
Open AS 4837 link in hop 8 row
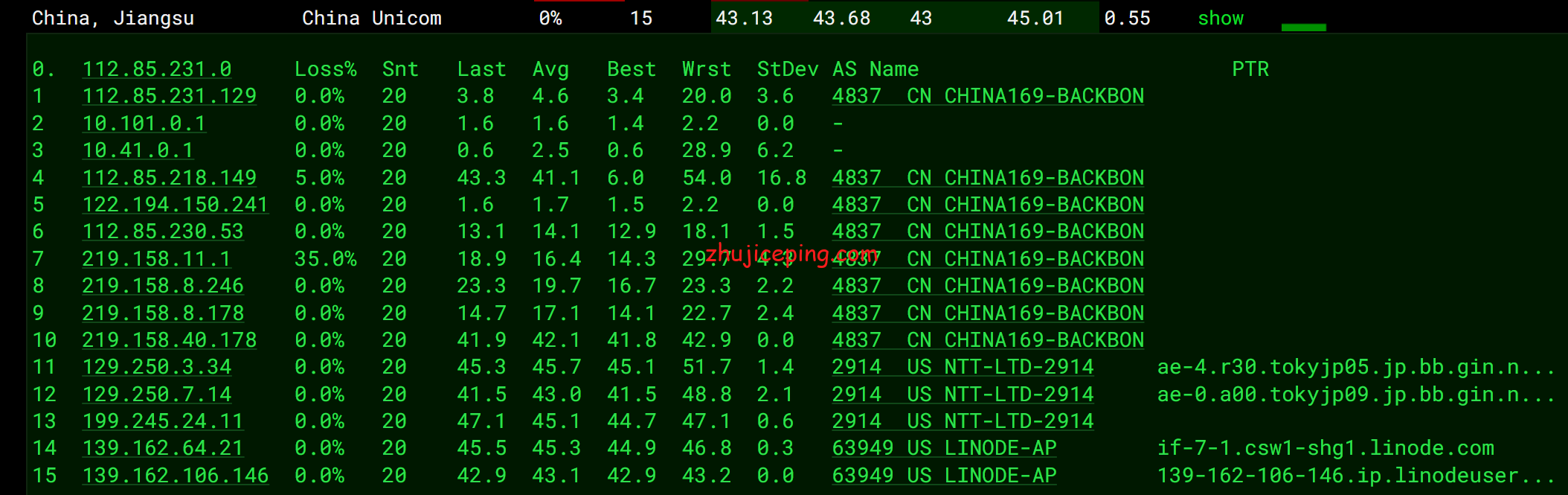pyautogui.click(x=988, y=286)
